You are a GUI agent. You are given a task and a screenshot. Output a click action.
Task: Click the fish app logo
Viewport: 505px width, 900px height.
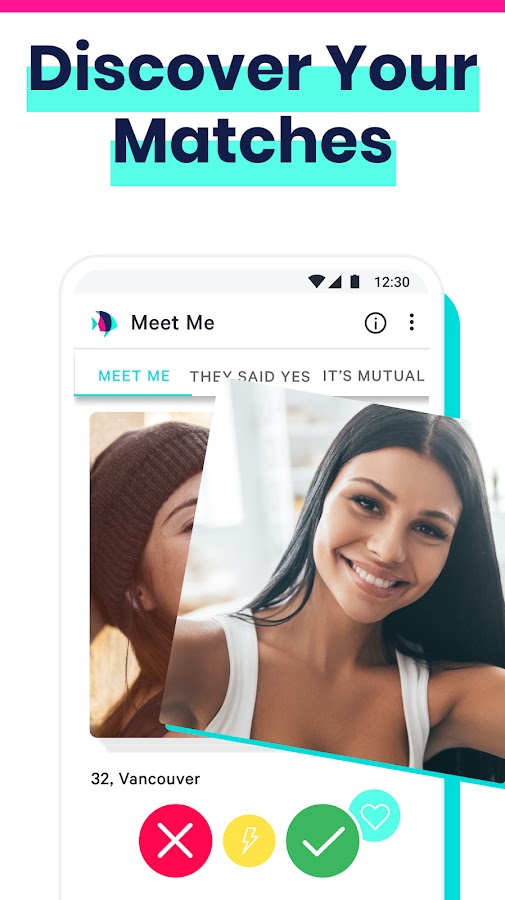point(104,323)
